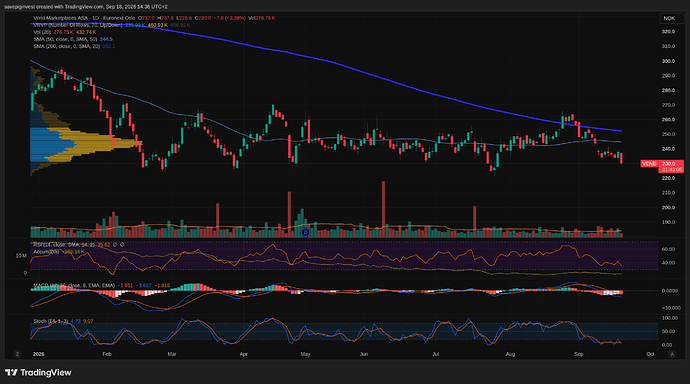690x384 pixels.
Task: Click the timezone Z button at chart bottom
Action: [x=17, y=354]
